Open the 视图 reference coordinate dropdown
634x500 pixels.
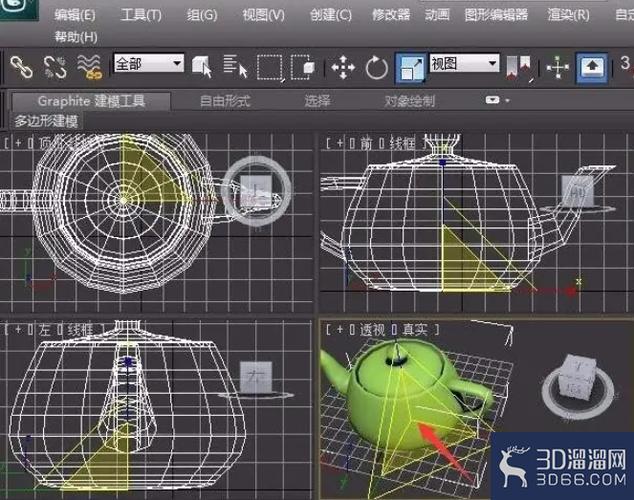click(464, 63)
